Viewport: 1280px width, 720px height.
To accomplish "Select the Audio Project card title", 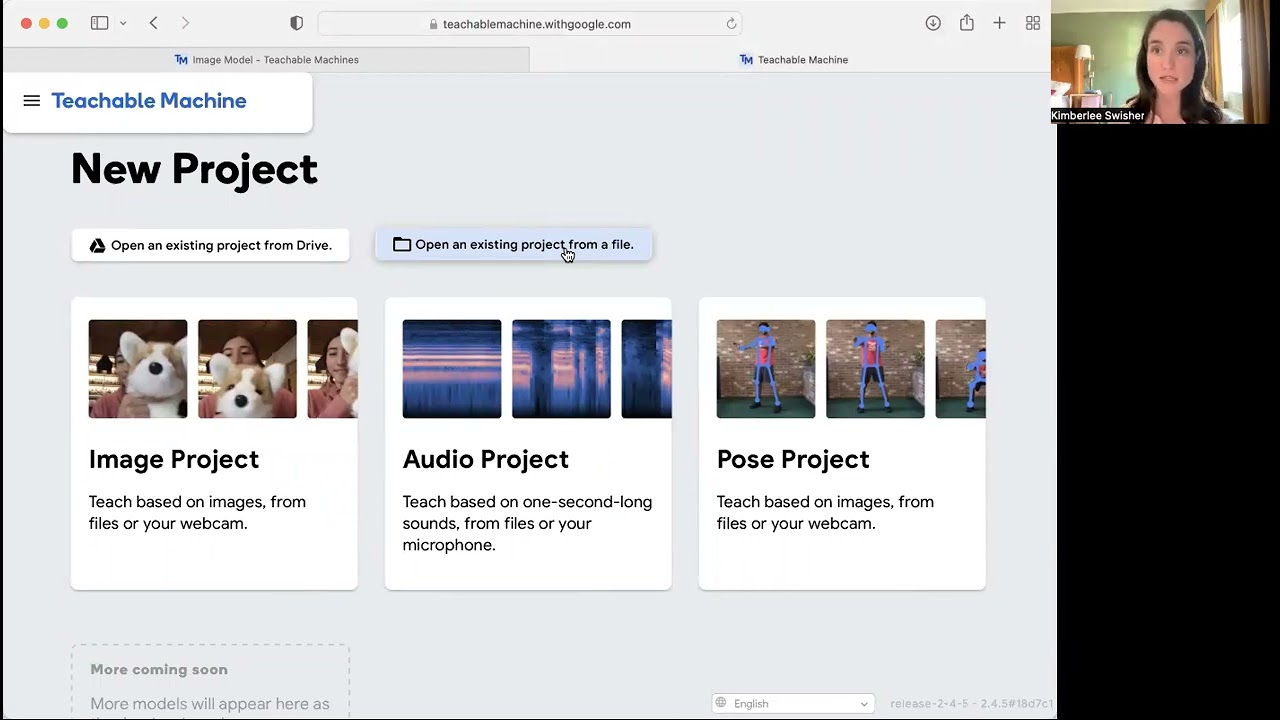I will point(486,459).
